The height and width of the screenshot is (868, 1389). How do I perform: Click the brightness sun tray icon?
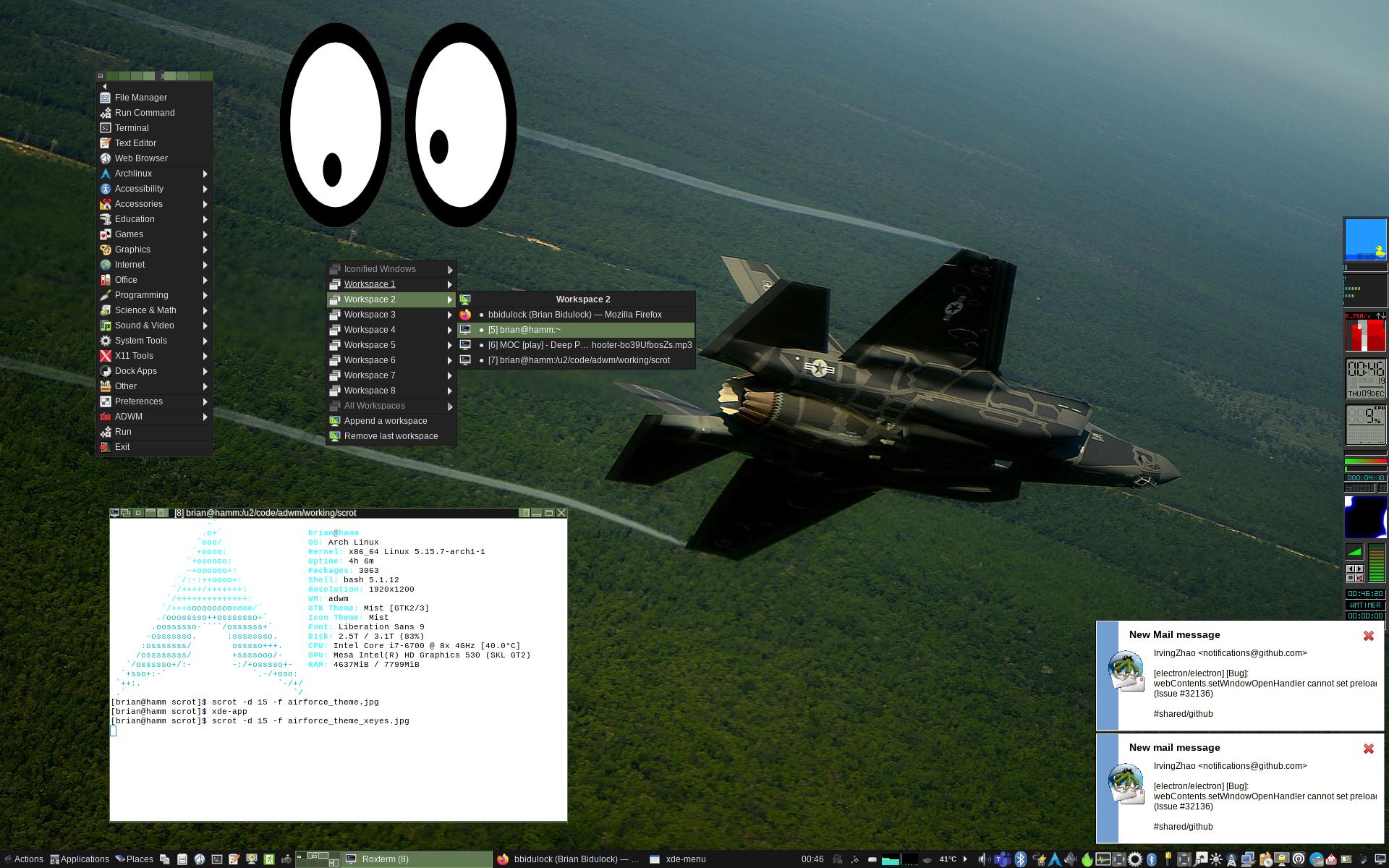coord(1216,859)
